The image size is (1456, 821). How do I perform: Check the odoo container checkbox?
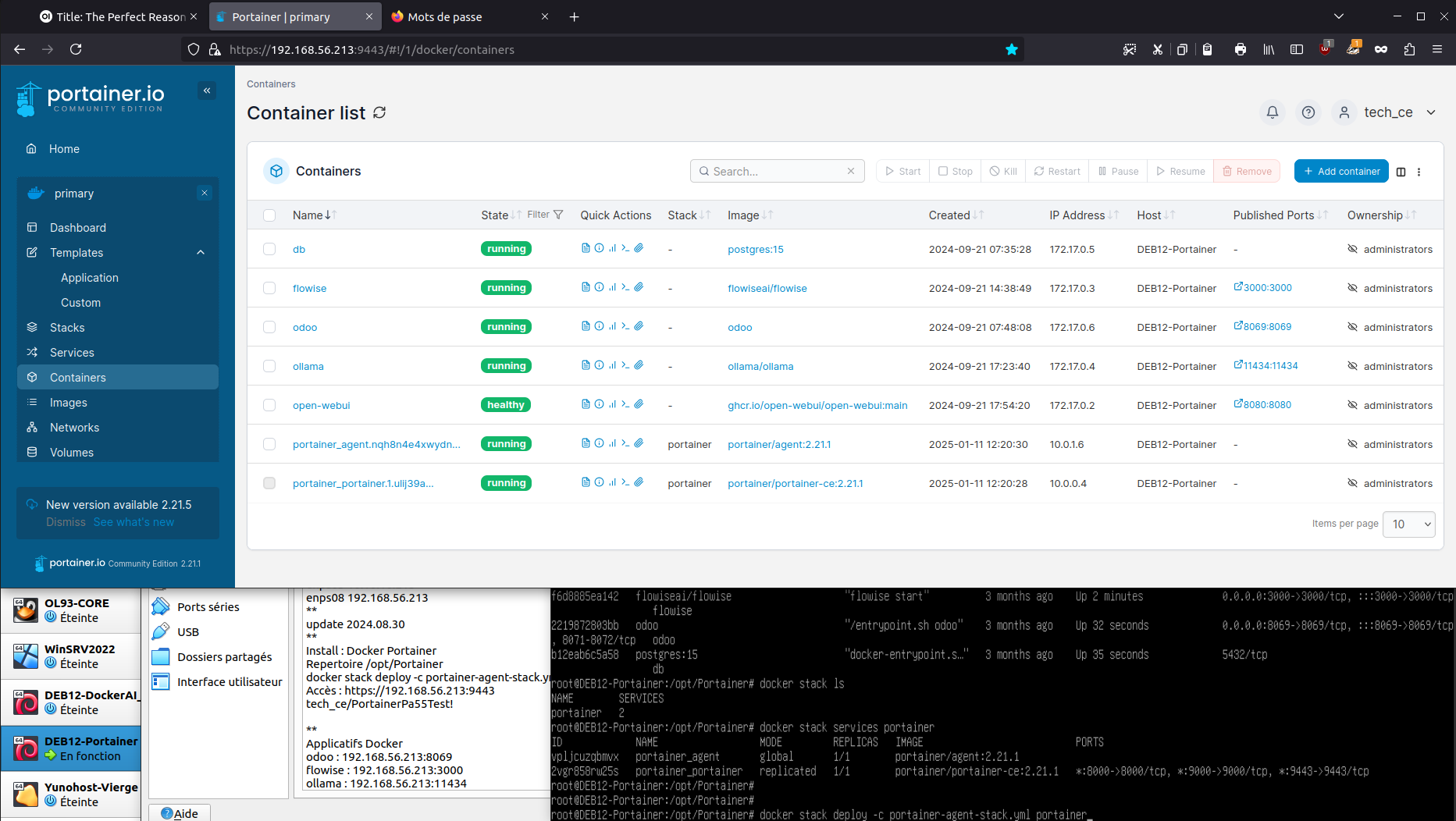269,327
